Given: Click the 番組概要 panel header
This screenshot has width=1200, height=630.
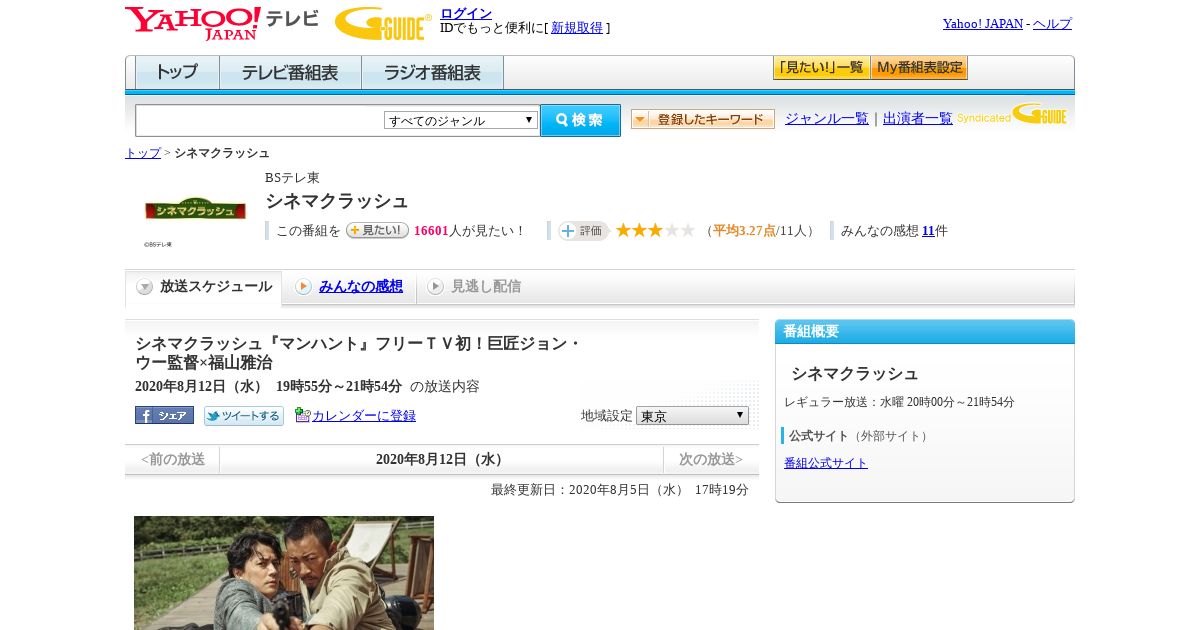Looking at the screenshot, I should pos(925,332).
